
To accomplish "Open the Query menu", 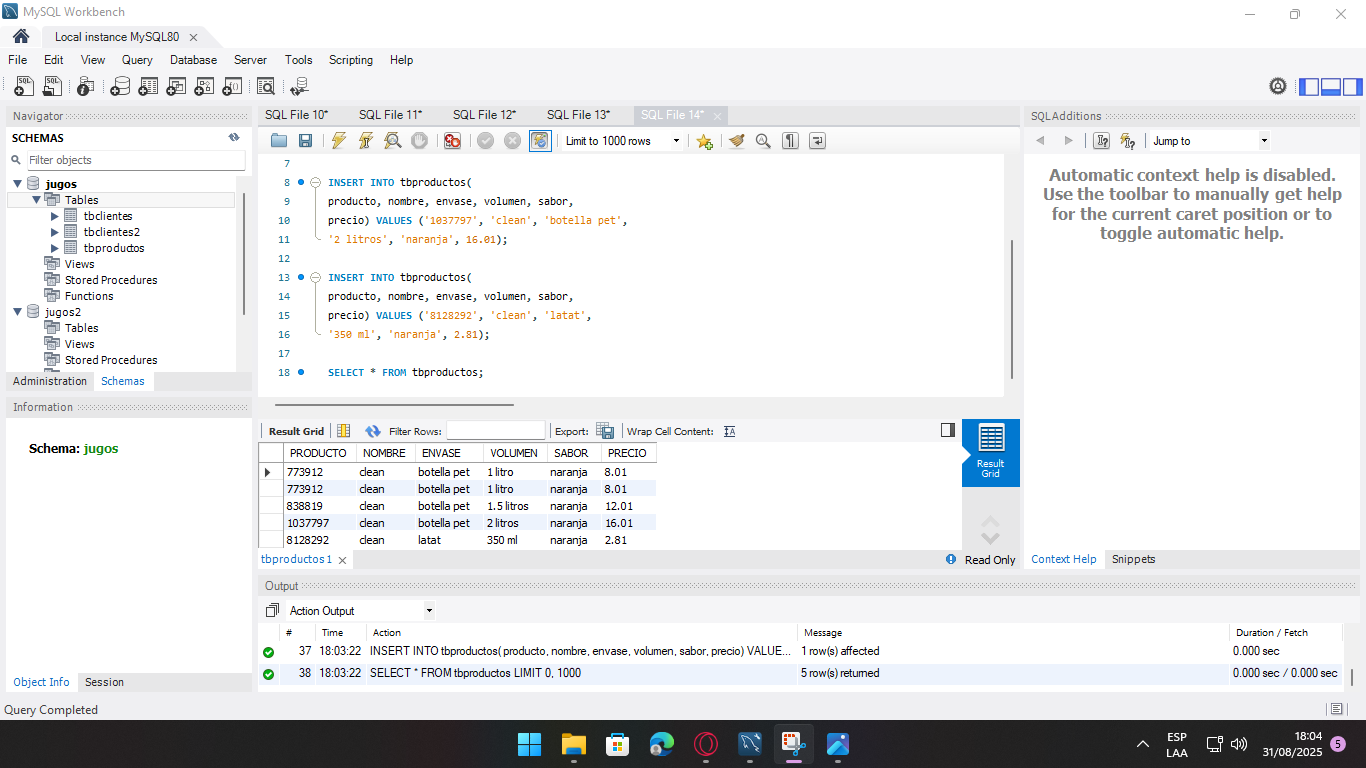I will 137,60.
